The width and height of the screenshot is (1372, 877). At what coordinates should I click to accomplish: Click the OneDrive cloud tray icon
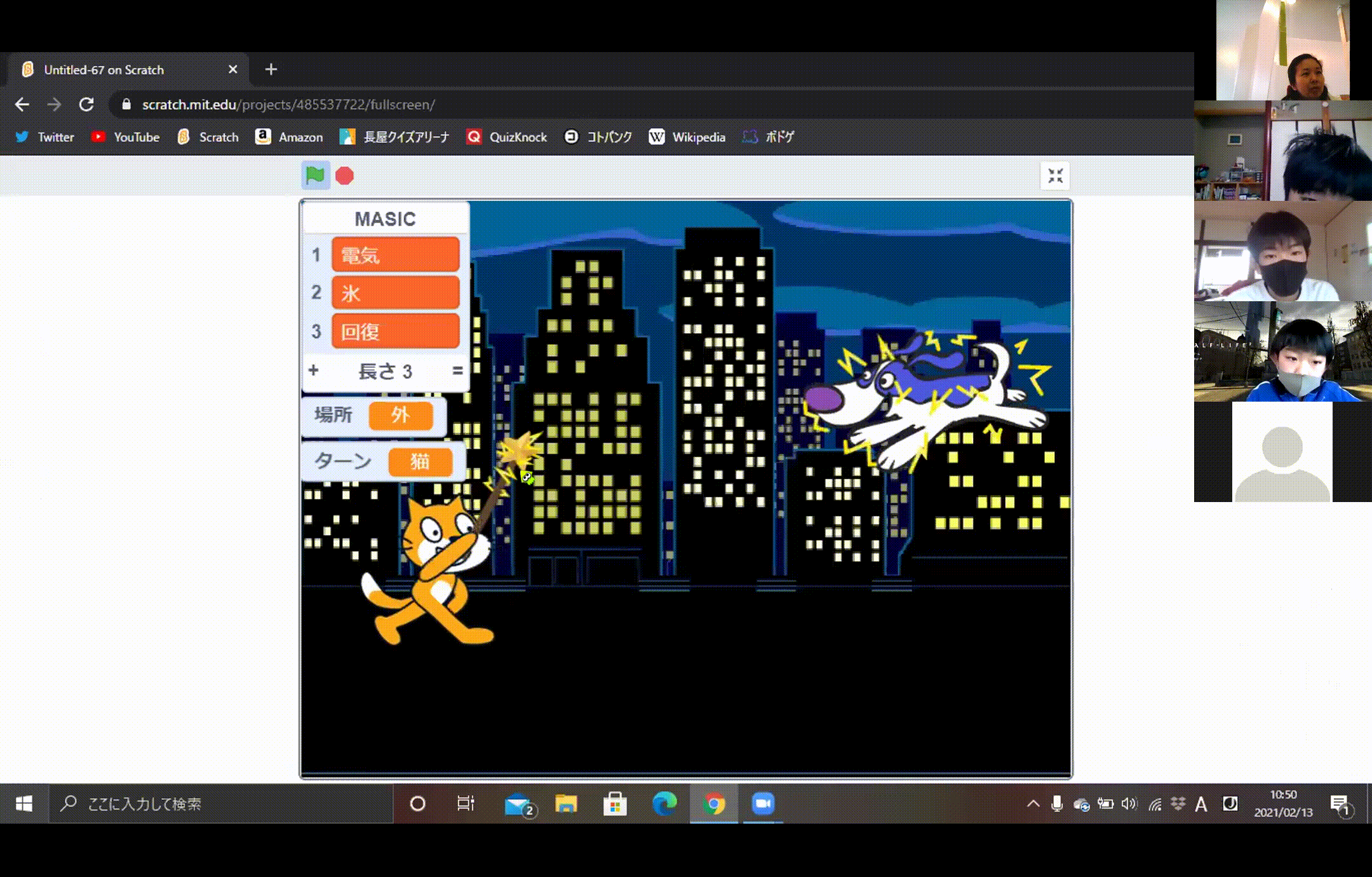tap(1081, 805)
